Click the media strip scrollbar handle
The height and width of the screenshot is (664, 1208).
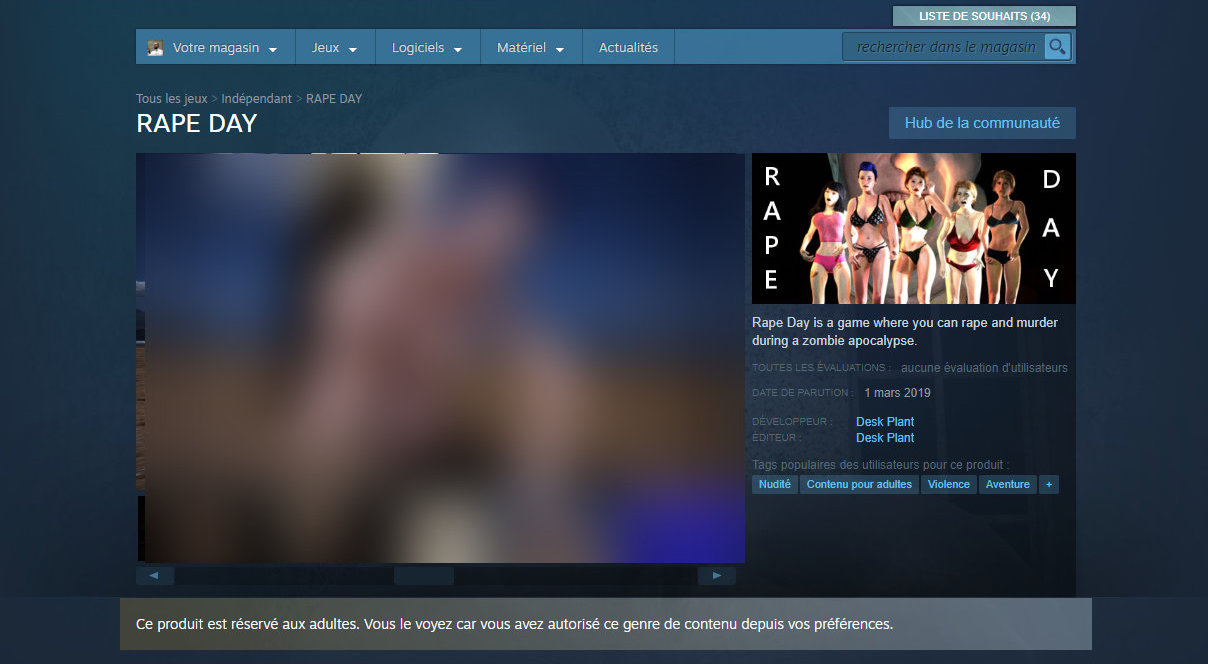tap(423, 576)
